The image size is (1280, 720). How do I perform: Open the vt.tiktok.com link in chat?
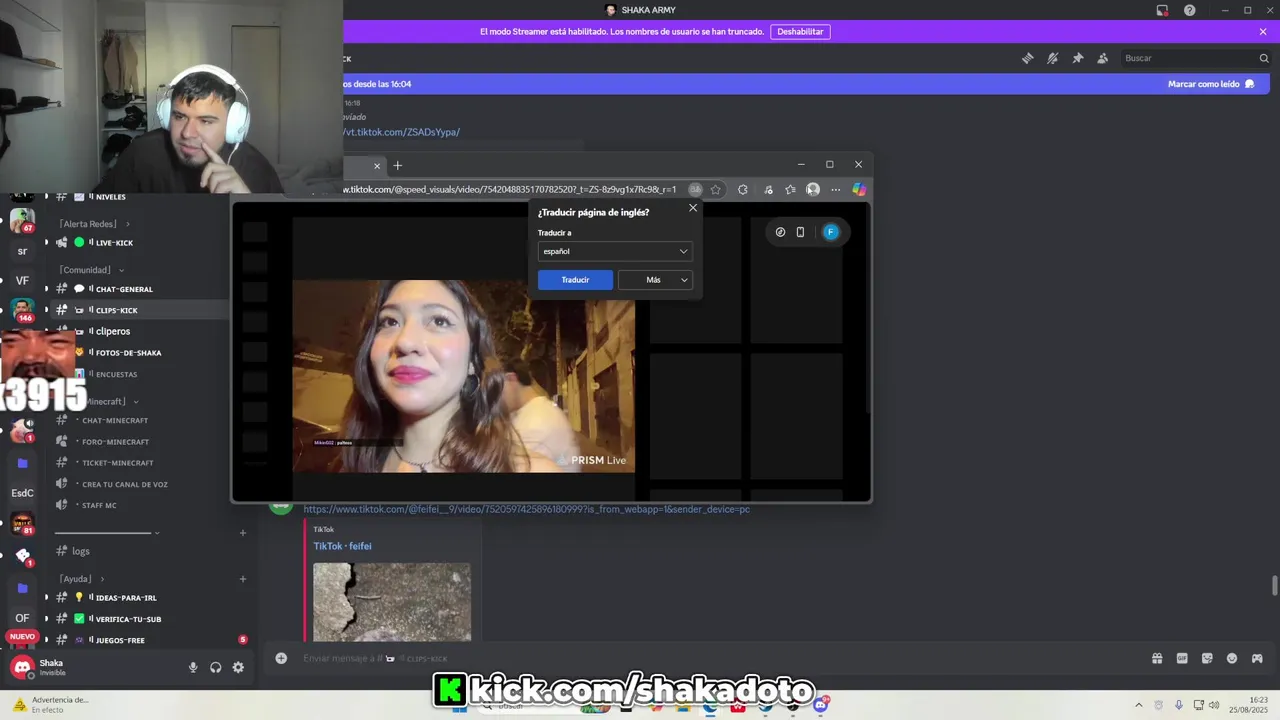pyautogui.click(x=402, y=132)
